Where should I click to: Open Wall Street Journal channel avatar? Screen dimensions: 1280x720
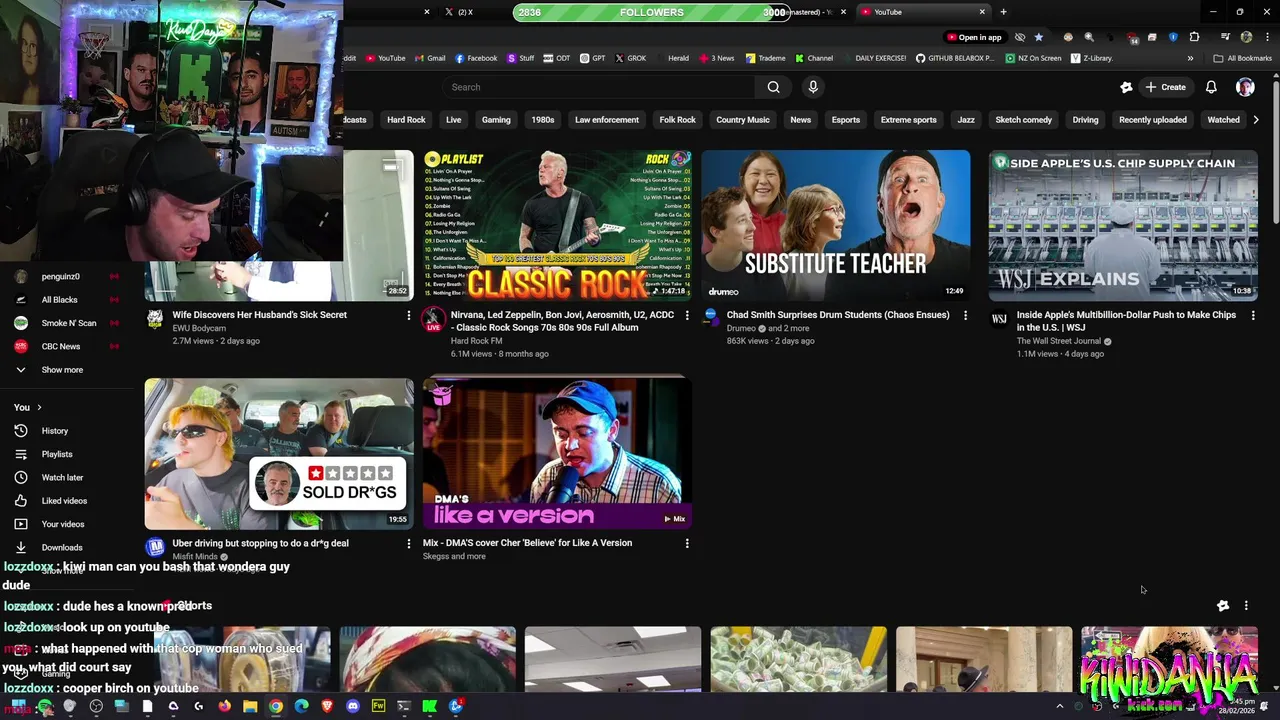tap(999, 319)
